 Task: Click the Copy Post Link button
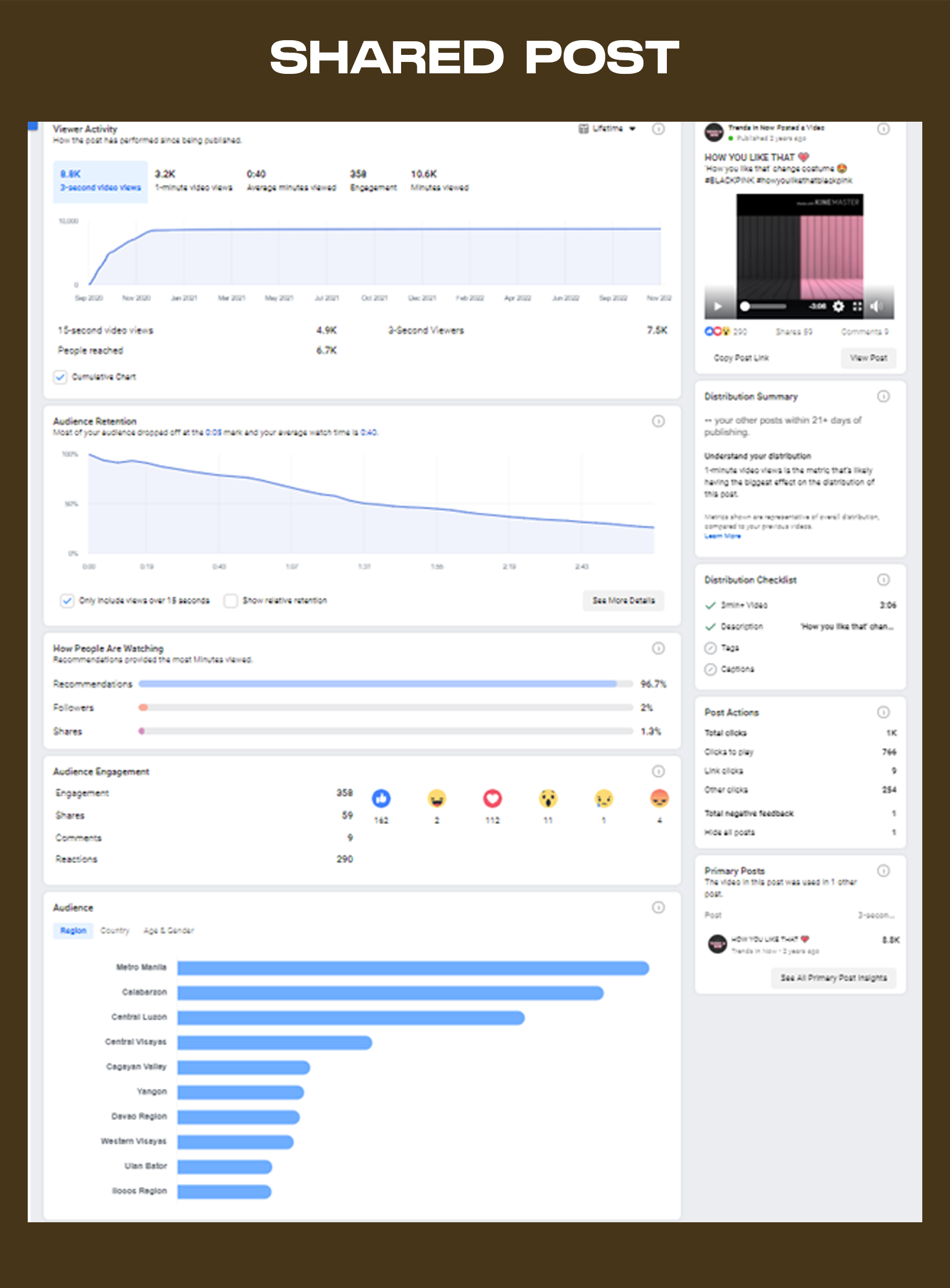741,358
